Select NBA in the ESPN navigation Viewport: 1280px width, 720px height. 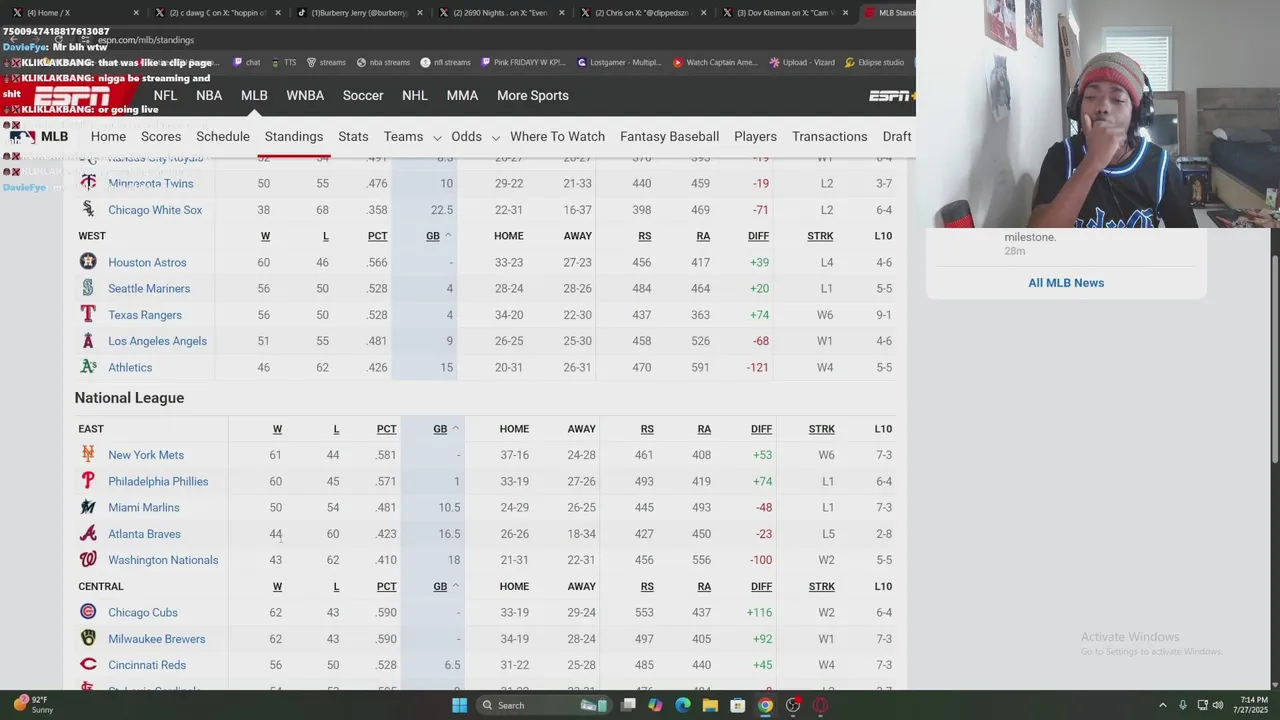(x=209, y=95)
